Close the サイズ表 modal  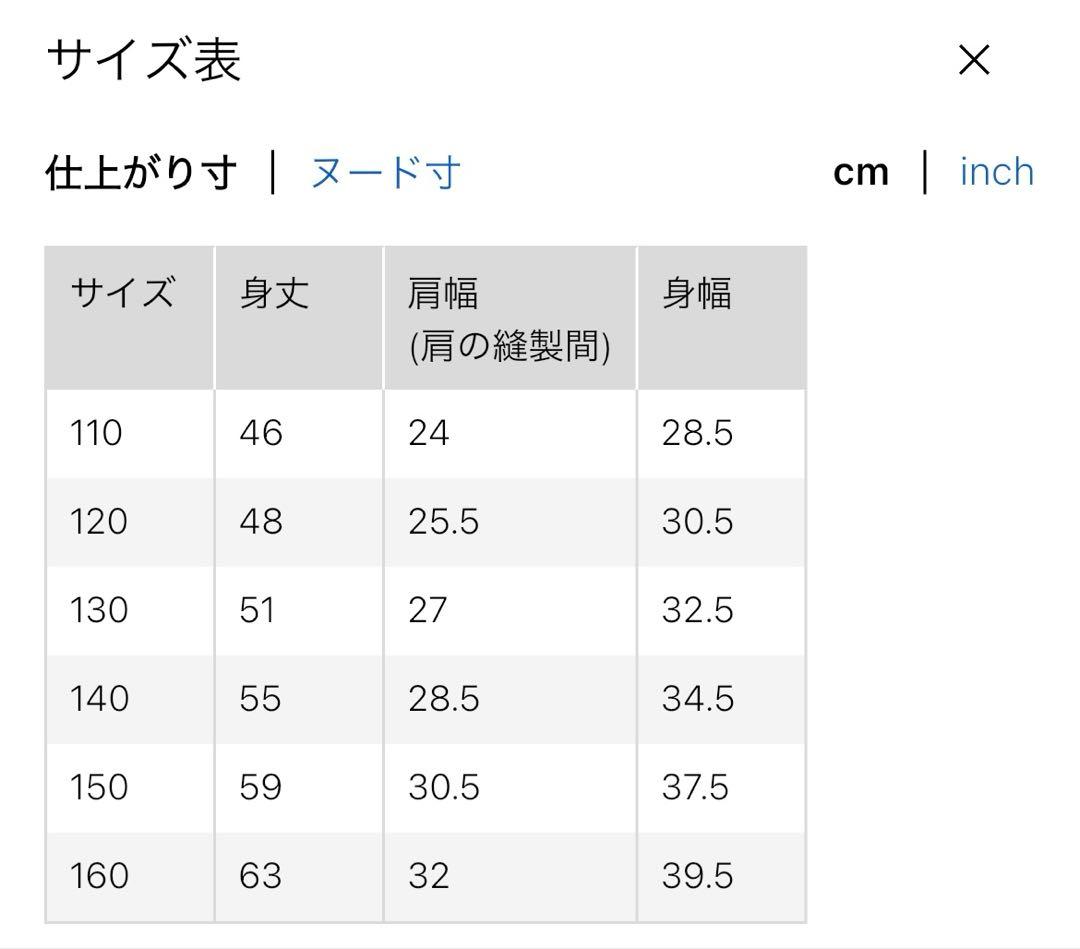[x=971, y=61]
